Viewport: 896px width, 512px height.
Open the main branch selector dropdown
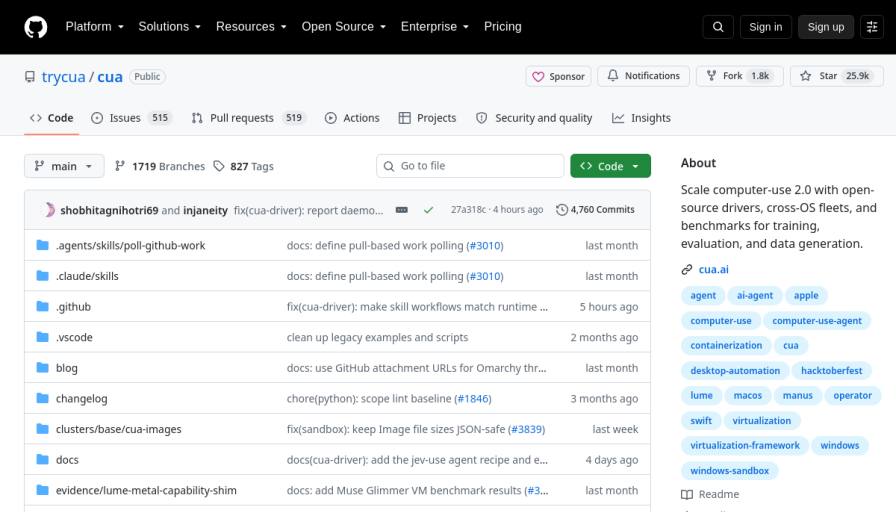coord(64,166)
